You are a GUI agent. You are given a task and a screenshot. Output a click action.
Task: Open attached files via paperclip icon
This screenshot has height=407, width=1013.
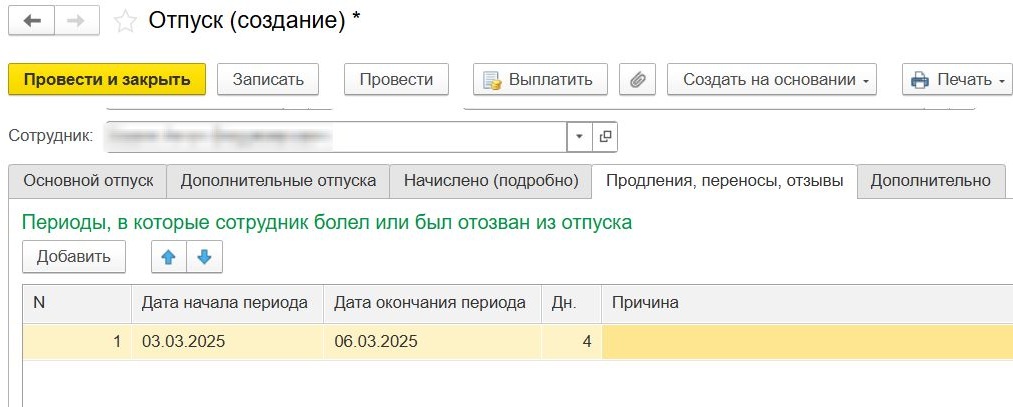(638, 79)
